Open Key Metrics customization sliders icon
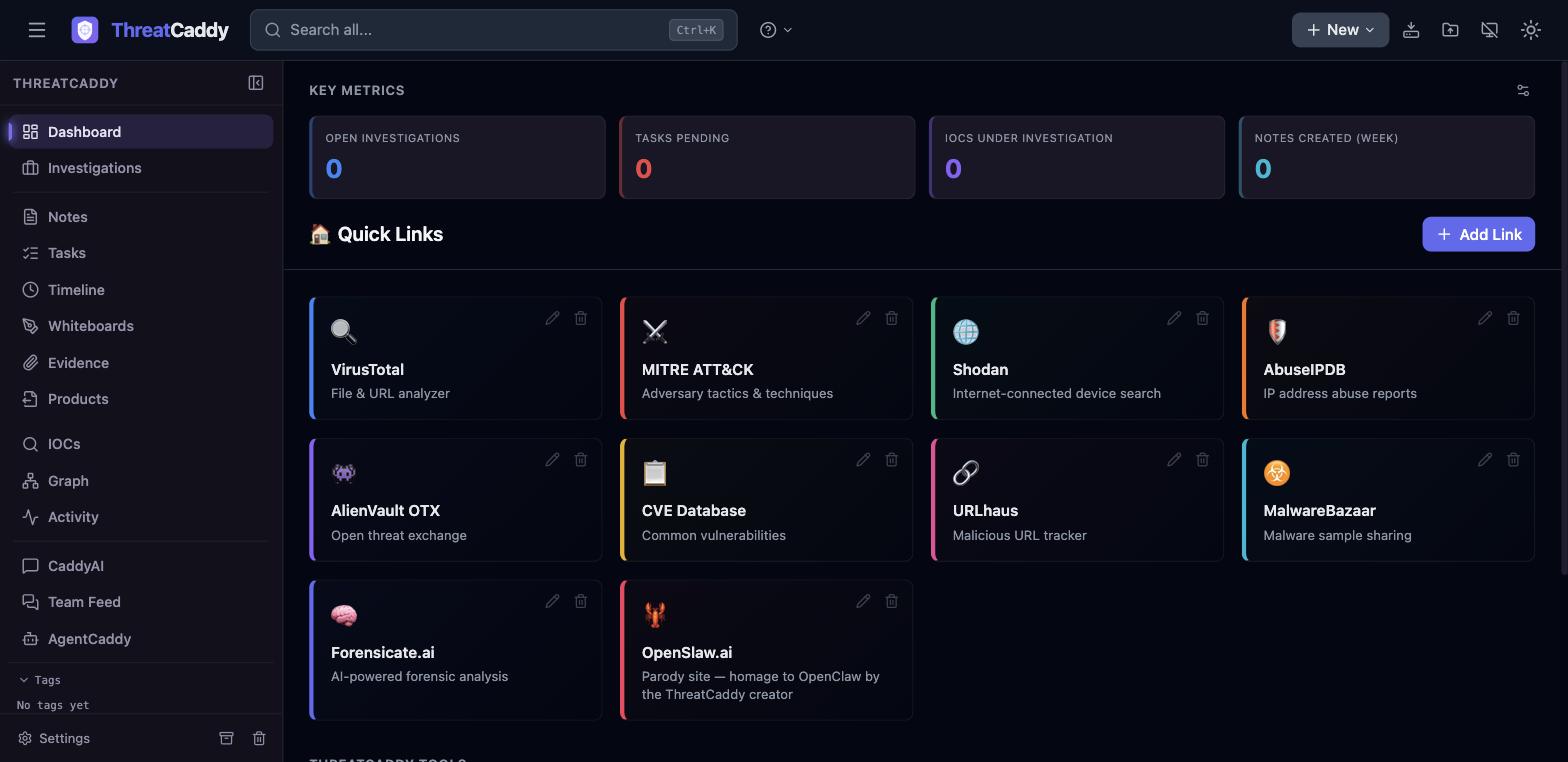1568x762 pixels. (x=1523, y=90)
